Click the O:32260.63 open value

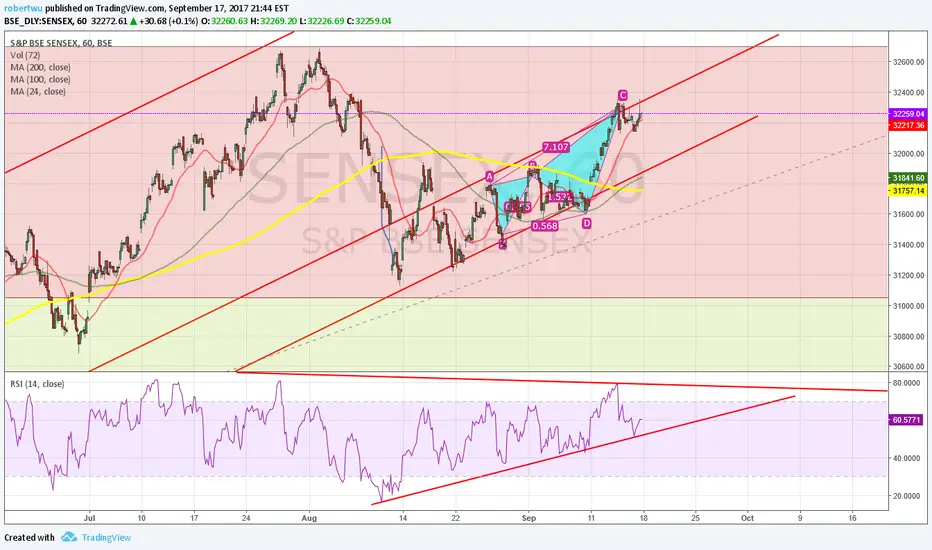[x=224, y=21]
